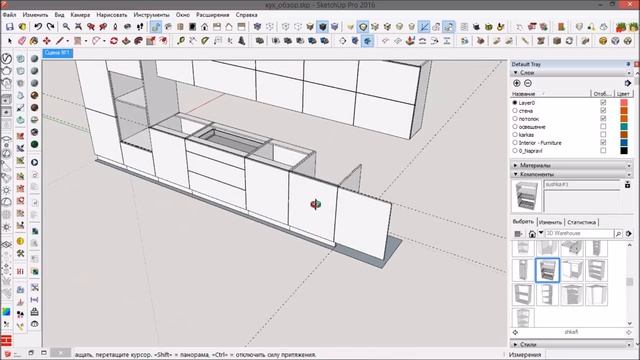Activate the Zoom Extents tool
640x360 pixels.
78,27
